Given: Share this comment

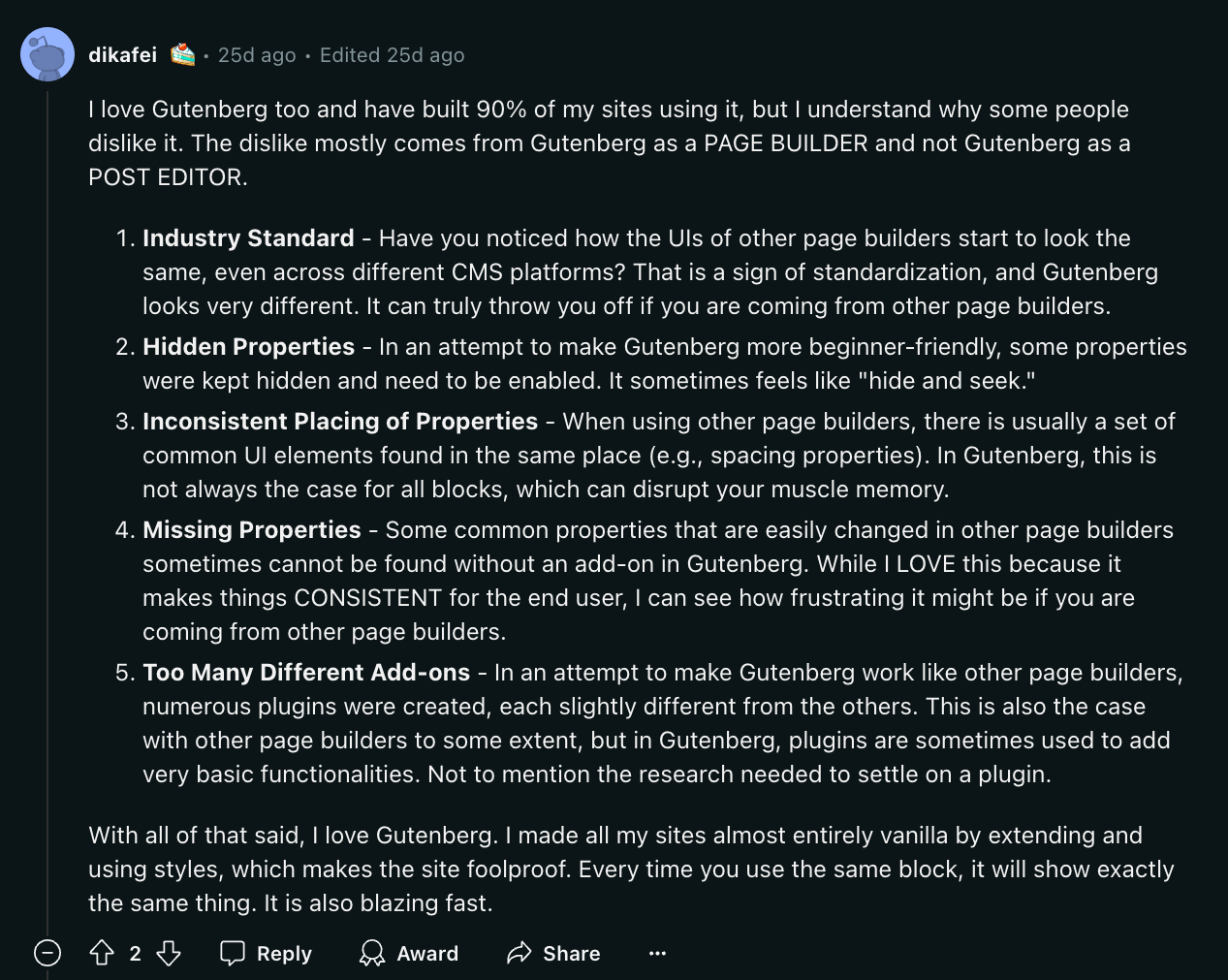Looking at the screenshot, I should pyautogui.click(x=553, y=954).
